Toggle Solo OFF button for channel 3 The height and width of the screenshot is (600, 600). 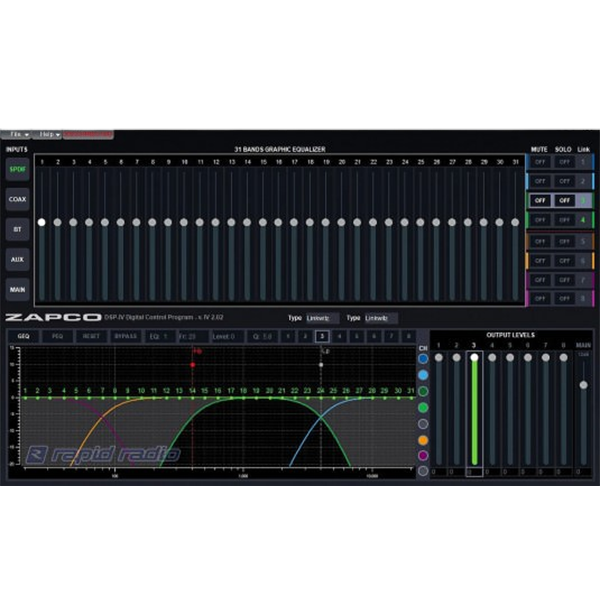[564, 200]
